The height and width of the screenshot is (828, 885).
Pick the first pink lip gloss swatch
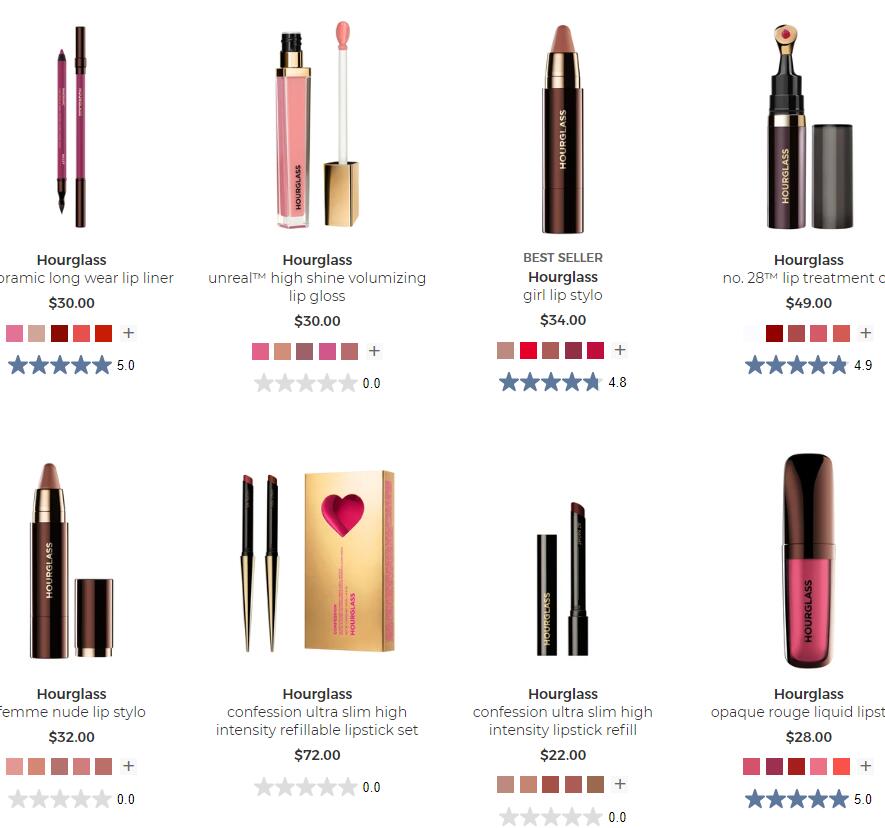pyautogui.click(x=260, y=352)
